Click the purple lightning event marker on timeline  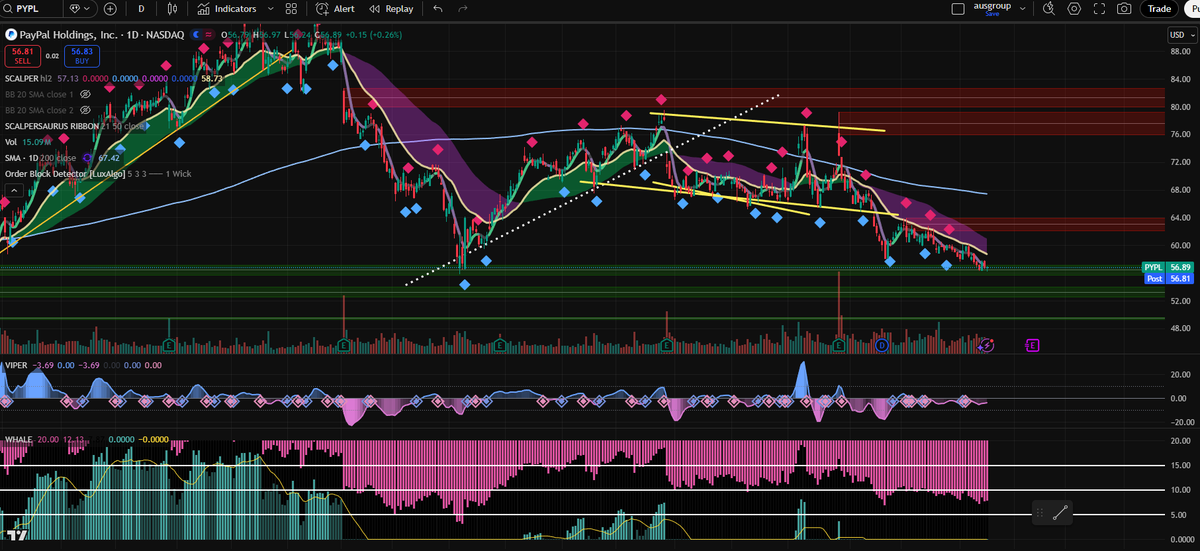986,344
